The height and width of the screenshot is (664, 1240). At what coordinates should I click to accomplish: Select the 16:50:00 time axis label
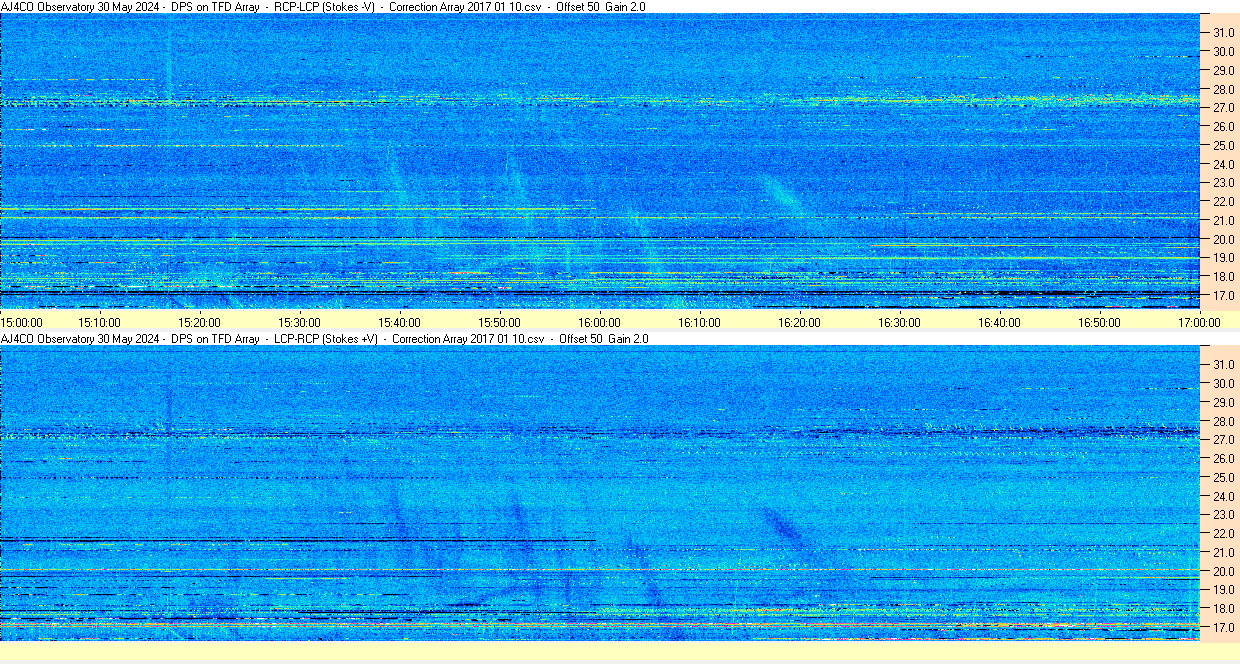(1099, 322)
